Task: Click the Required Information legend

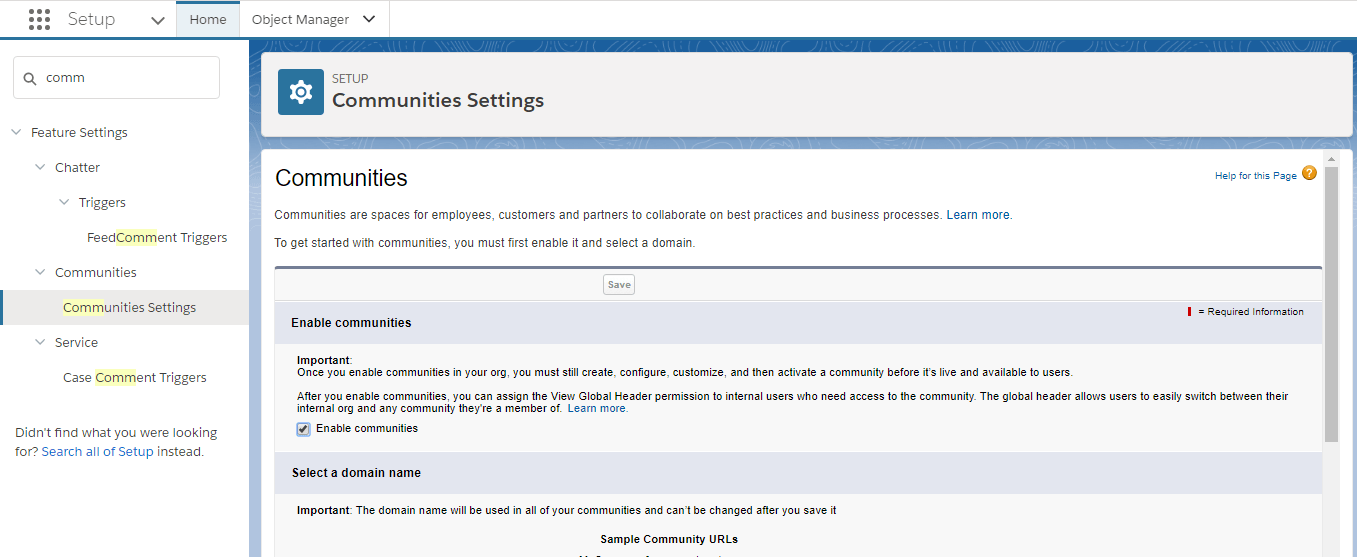Action: click(x=1246, y=312)
